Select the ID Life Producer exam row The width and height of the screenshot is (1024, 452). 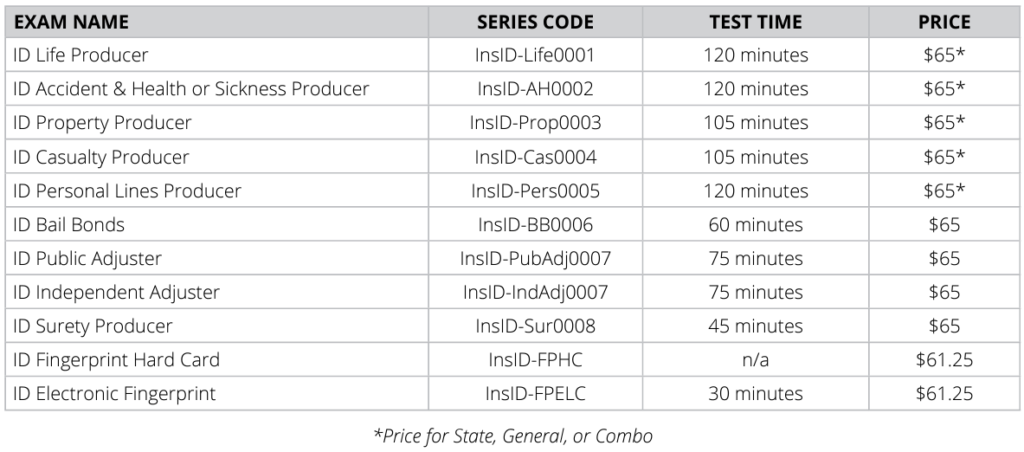click(x=81, y=55)
